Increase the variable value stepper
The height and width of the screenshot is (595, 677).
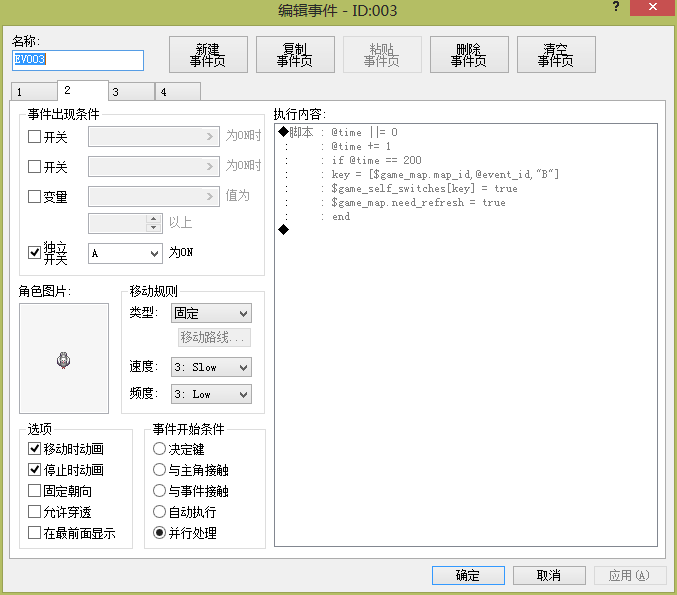154,218
